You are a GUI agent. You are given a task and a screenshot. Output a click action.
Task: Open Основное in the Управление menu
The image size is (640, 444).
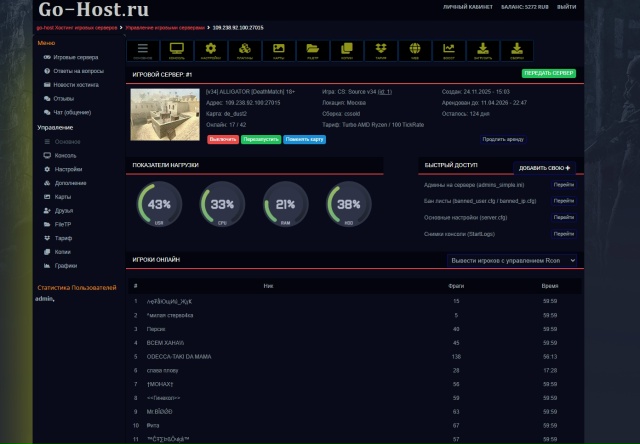68,142
